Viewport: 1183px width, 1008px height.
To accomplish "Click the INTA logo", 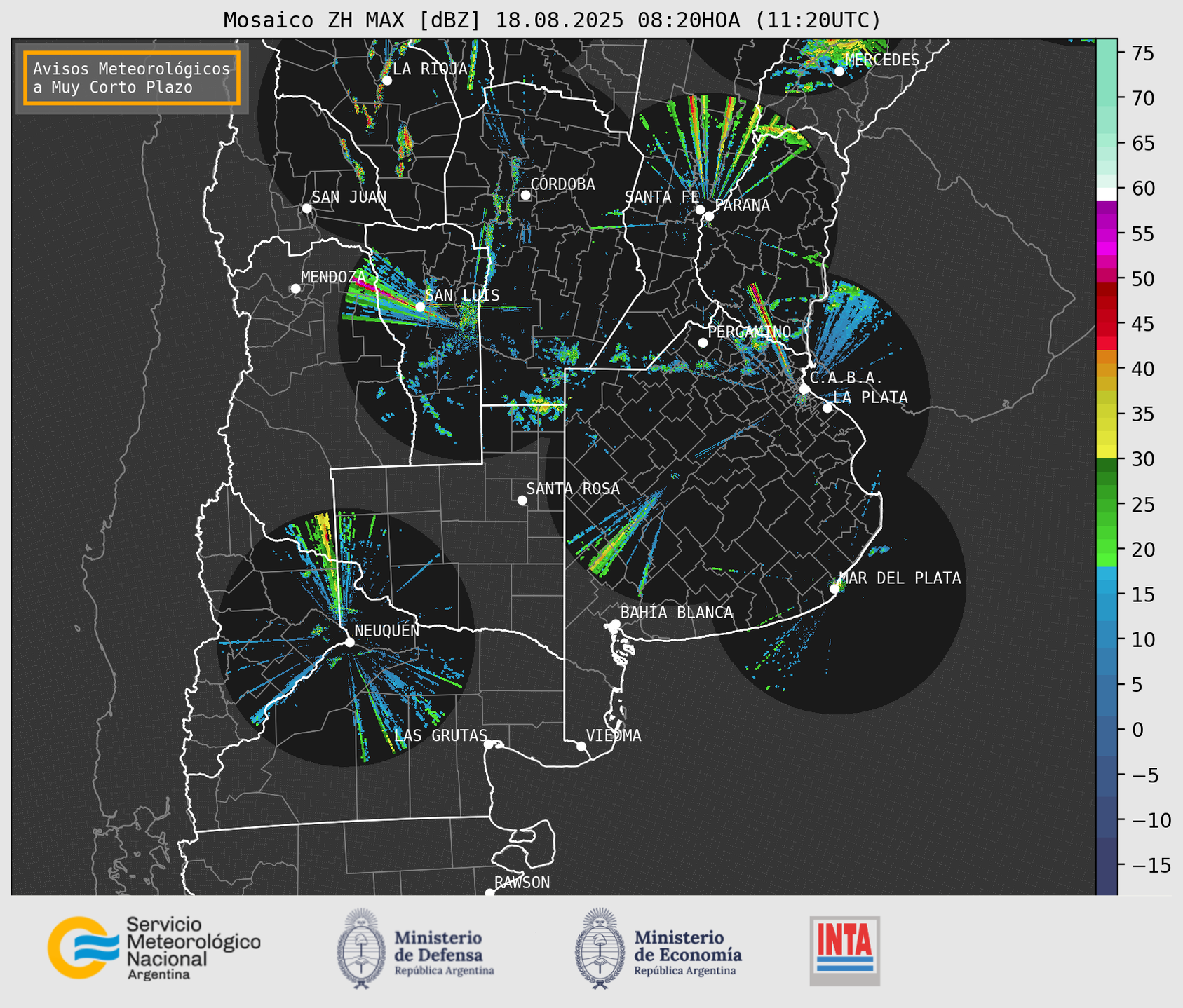I will pyautogui.click(x=845, y=951).
